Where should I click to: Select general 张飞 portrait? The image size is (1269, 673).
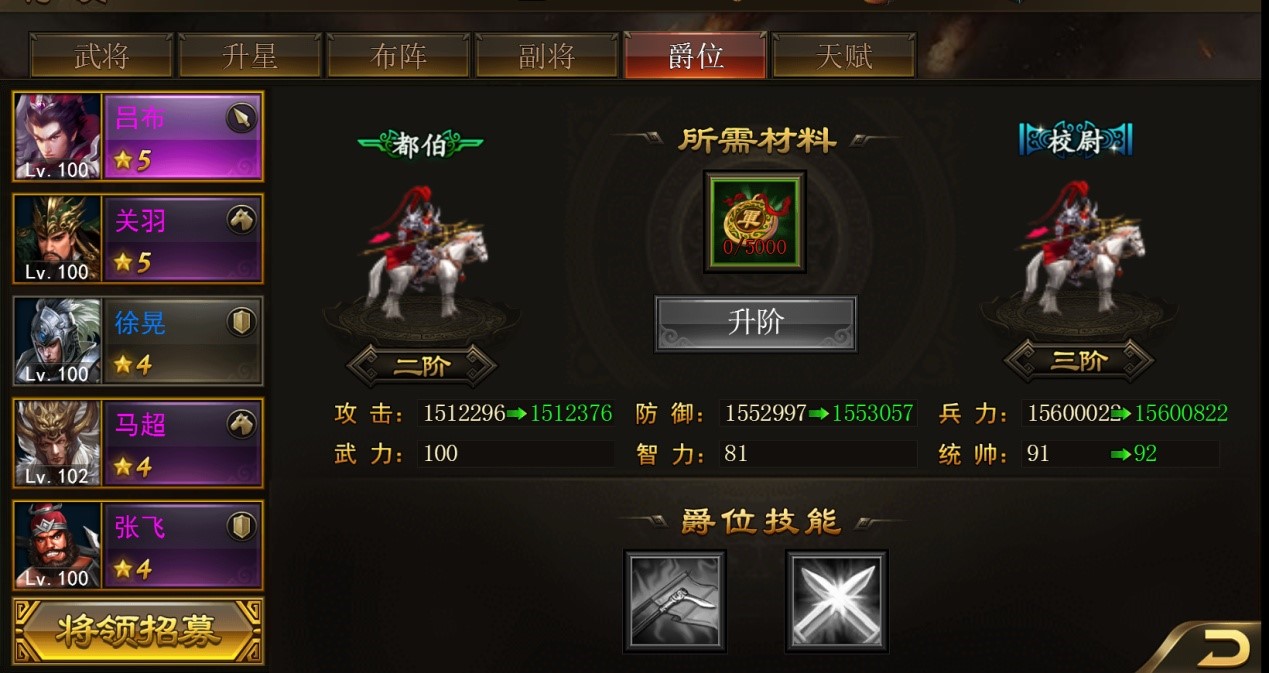[58, 544]
